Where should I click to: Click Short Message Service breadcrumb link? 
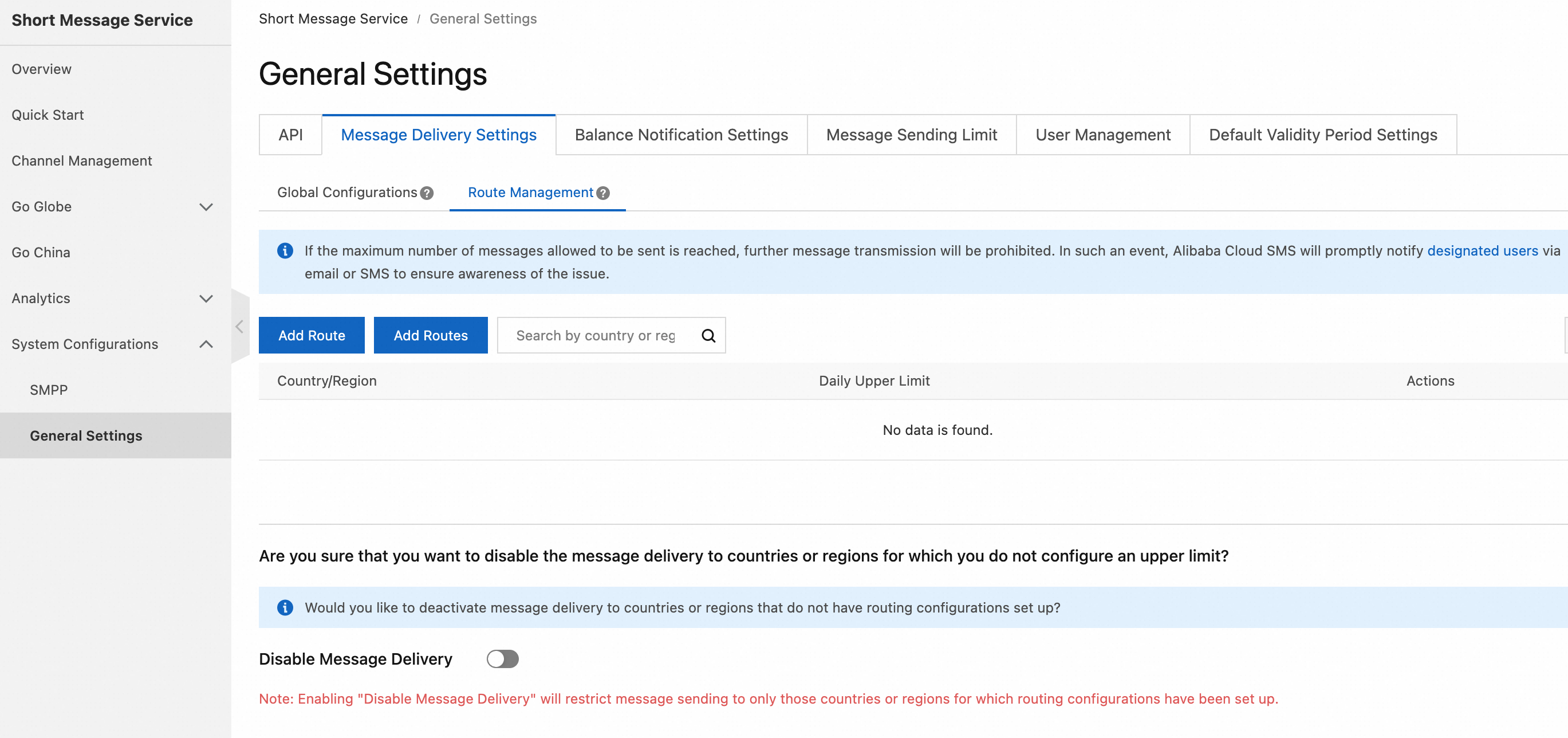[x=333, y=19]
